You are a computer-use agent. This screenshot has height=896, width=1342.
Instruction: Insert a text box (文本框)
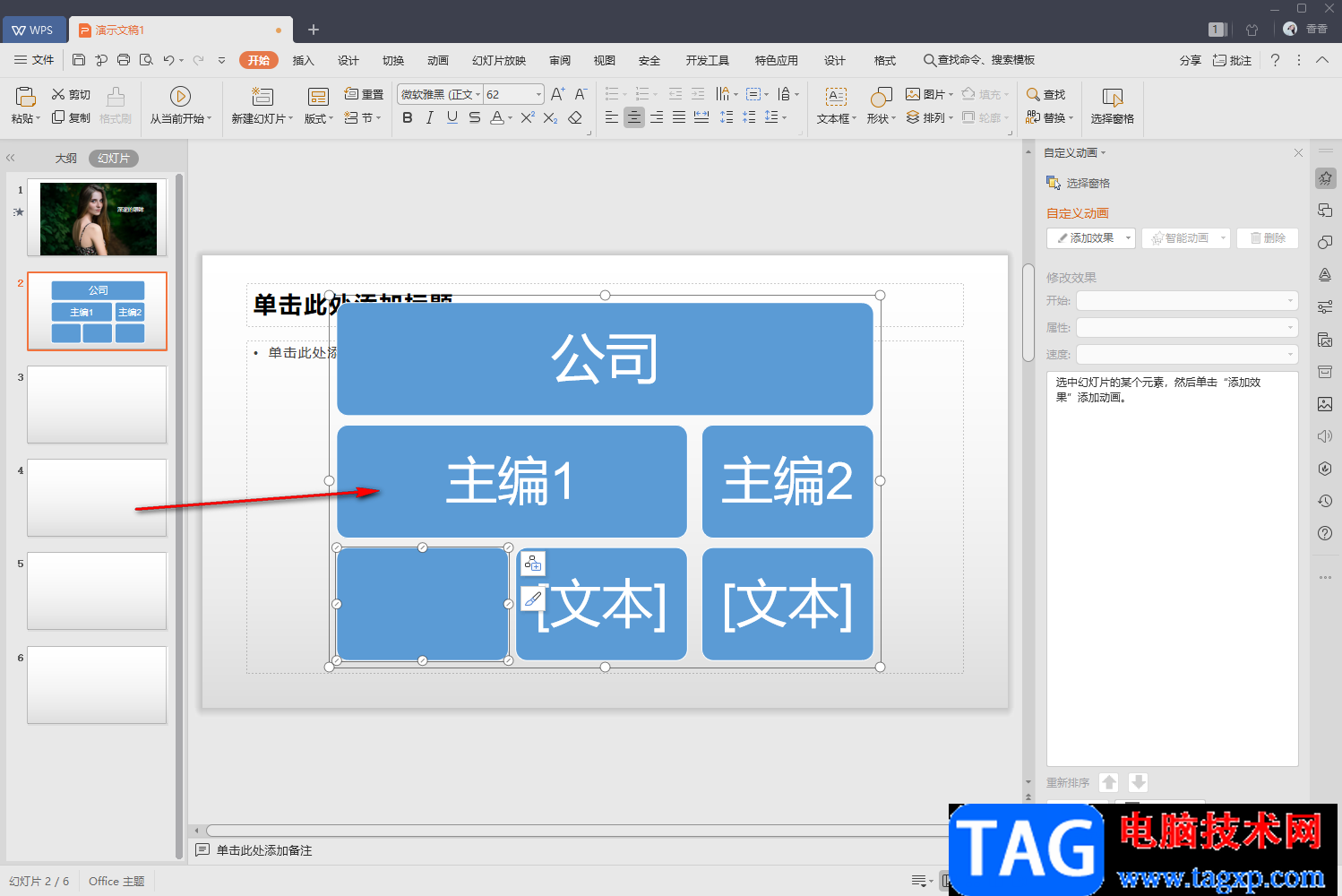point(836,105)
